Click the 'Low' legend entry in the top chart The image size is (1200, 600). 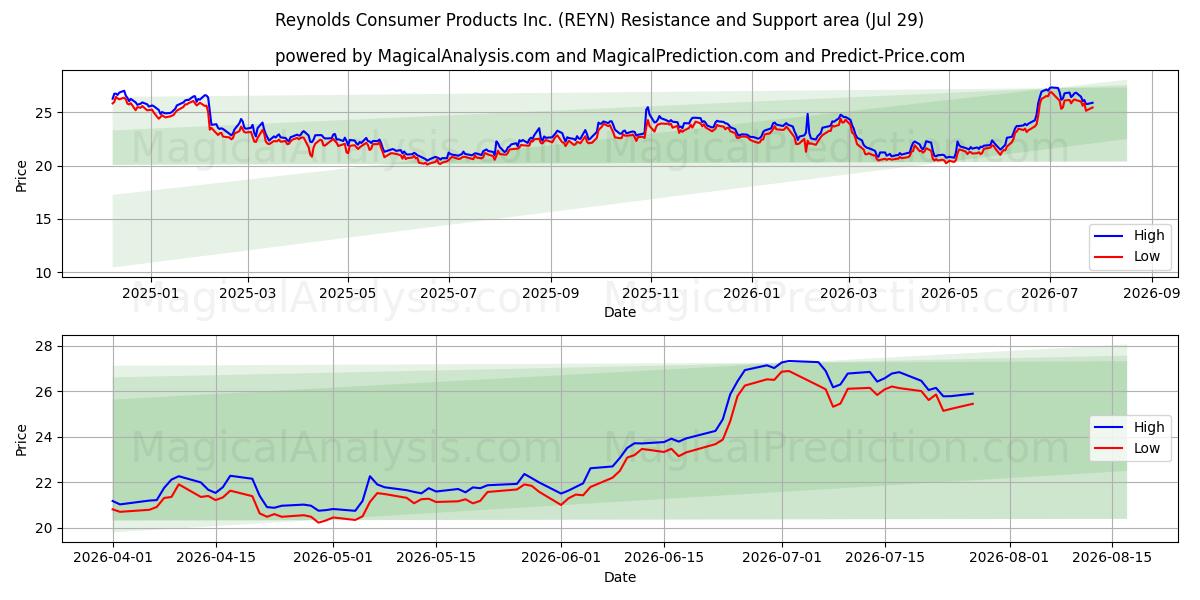click(x=1130, y=257)
